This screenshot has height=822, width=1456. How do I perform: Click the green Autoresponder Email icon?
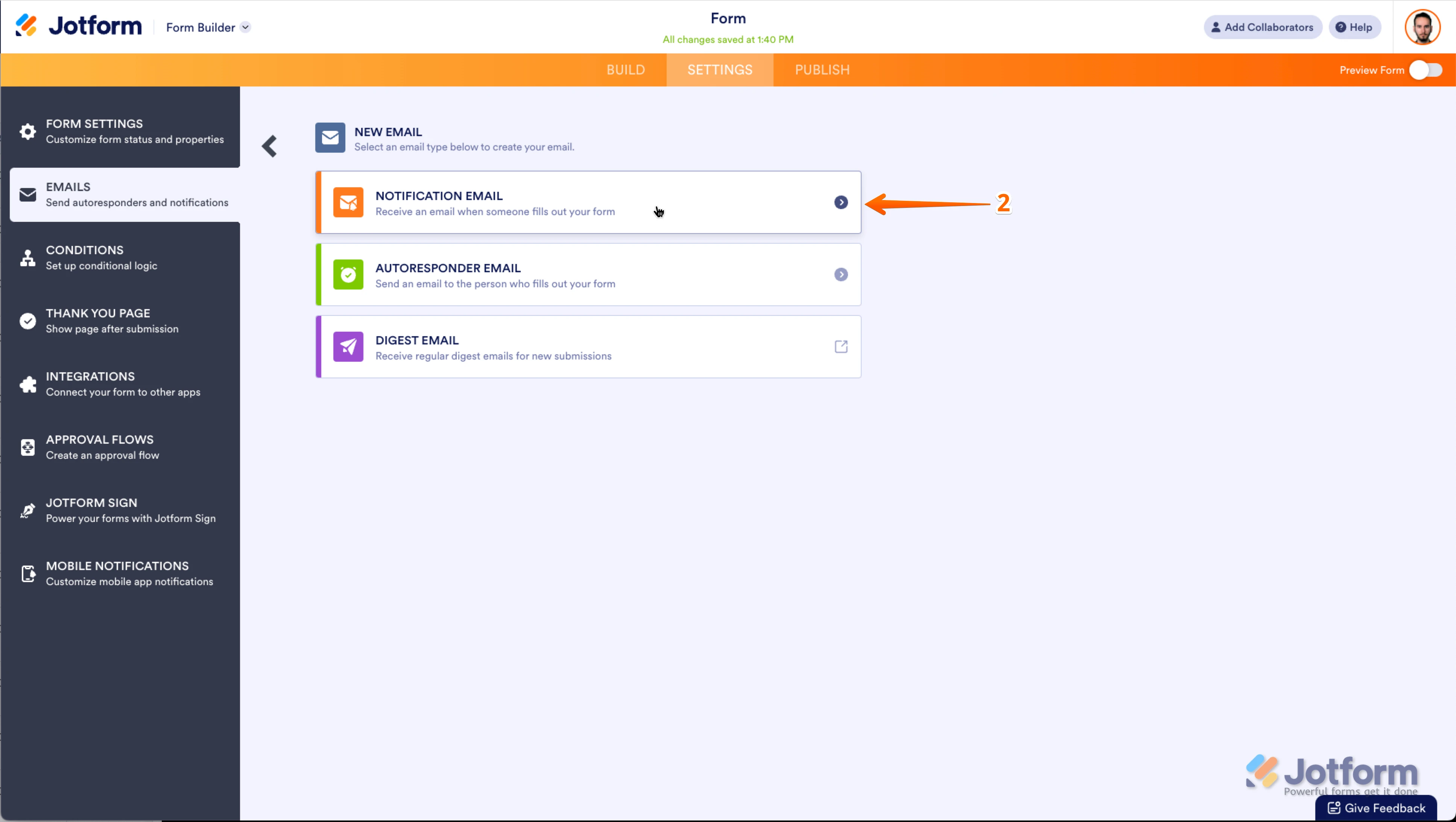click(348, 275)
